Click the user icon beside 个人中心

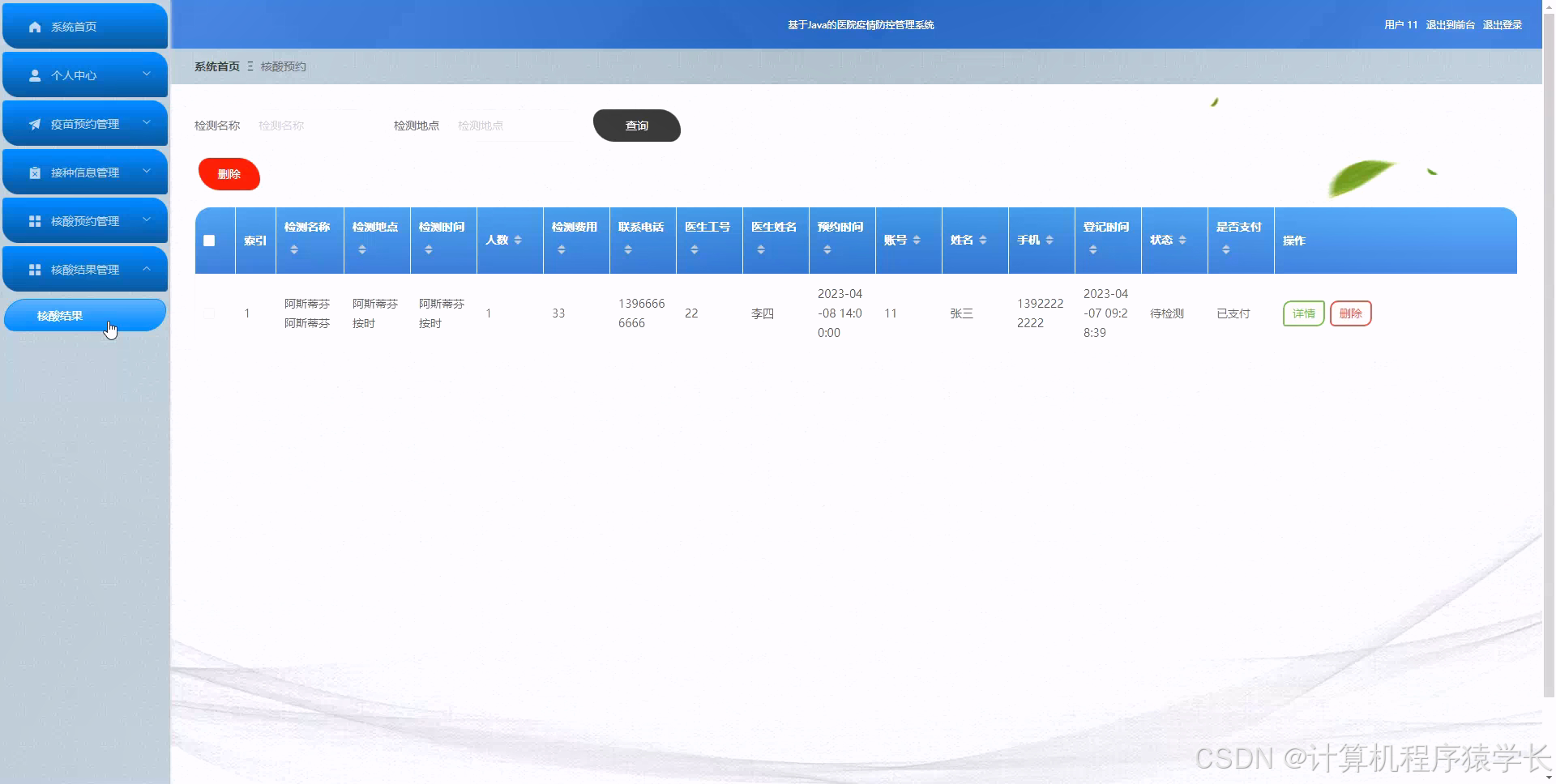click(x=35, y=75)
